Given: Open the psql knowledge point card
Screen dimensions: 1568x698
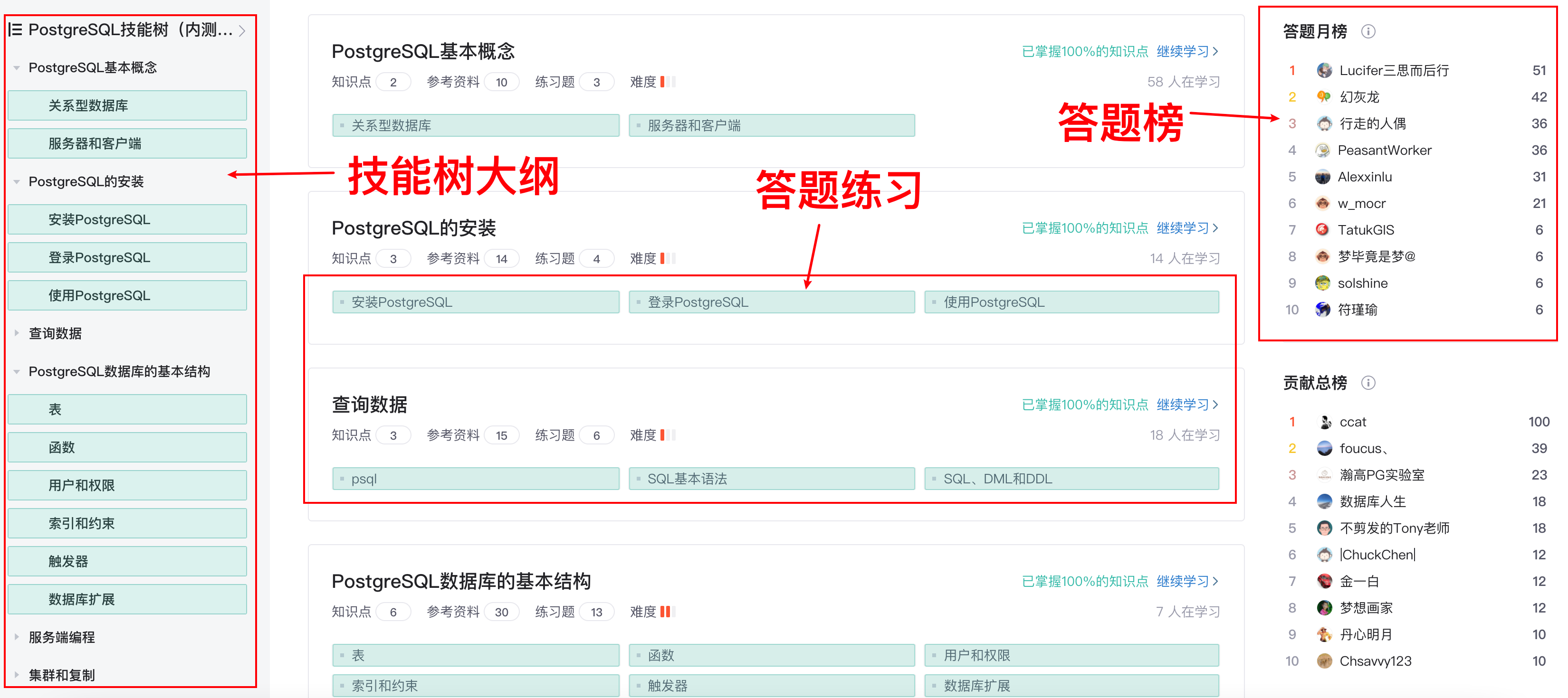Looking at the screenshot, I should pyautogui.click(x=476, y=478).
